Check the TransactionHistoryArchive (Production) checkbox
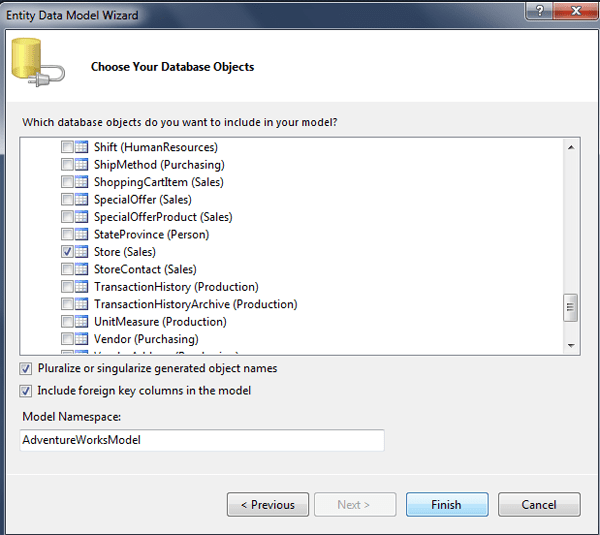This screenshot has height=535, width=600. pyautogui.click(x=67, y=304)
